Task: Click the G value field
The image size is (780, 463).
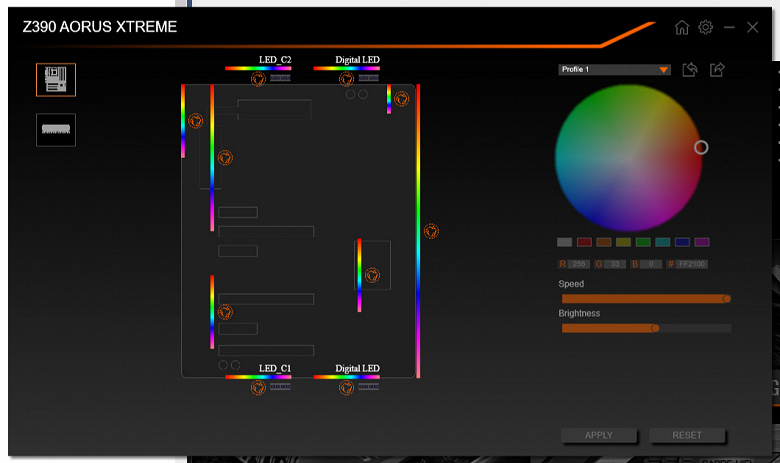Action: 615,264
